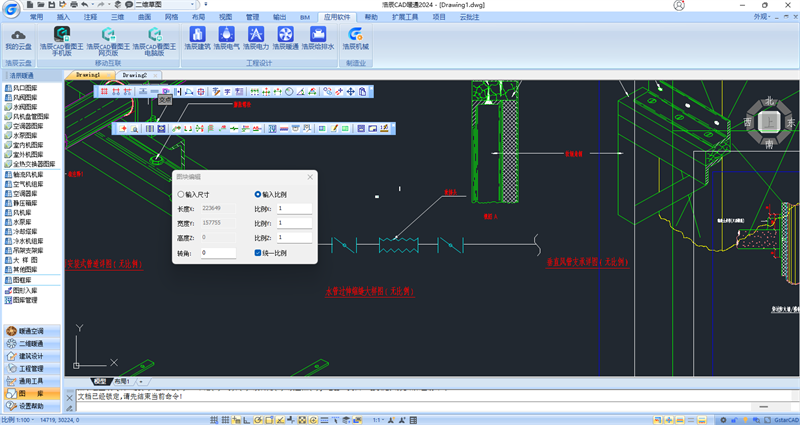Open 我的云盘 cloud drive icon
Image resolution: width=800 pixels, height=425 pixels.
tap(18, 38)
